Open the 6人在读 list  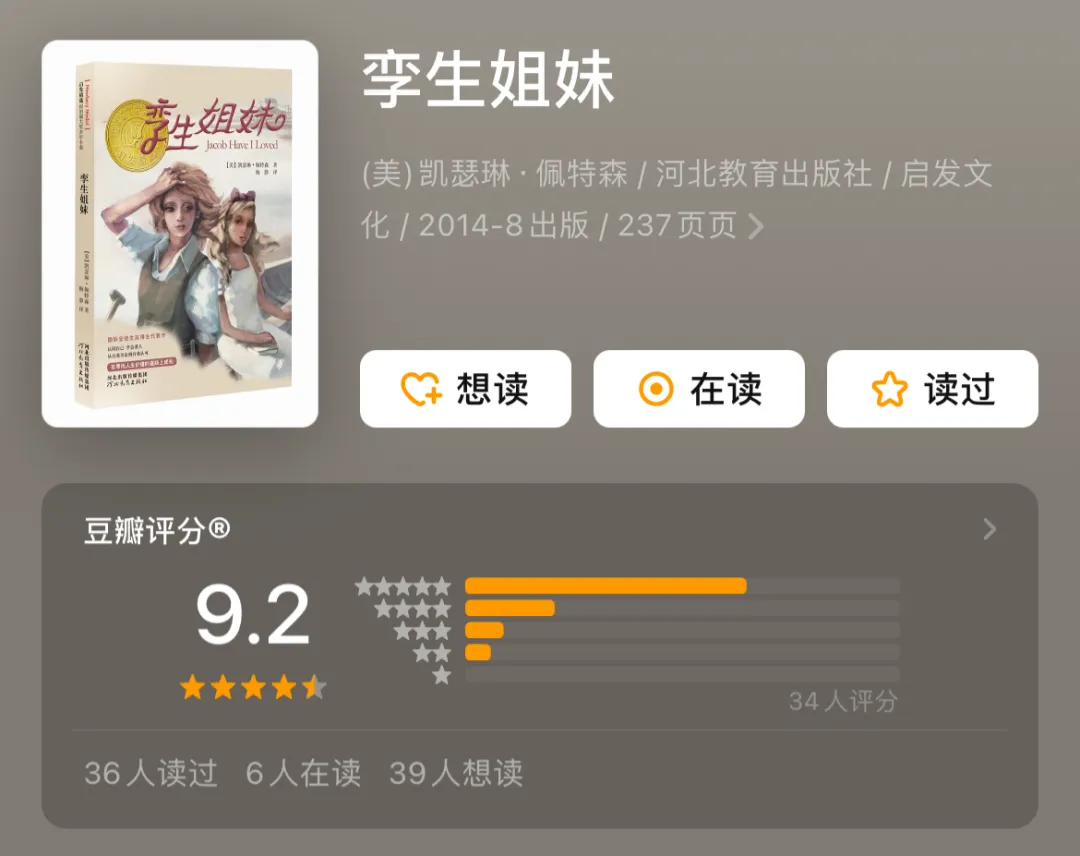point(303,773)
